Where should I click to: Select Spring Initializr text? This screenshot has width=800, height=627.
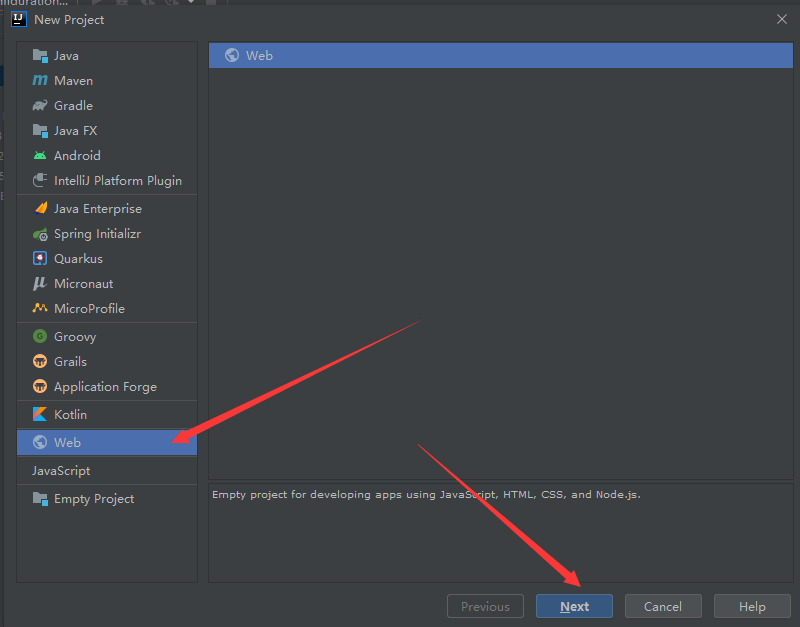pyautogui.click(x=97, y=234)
